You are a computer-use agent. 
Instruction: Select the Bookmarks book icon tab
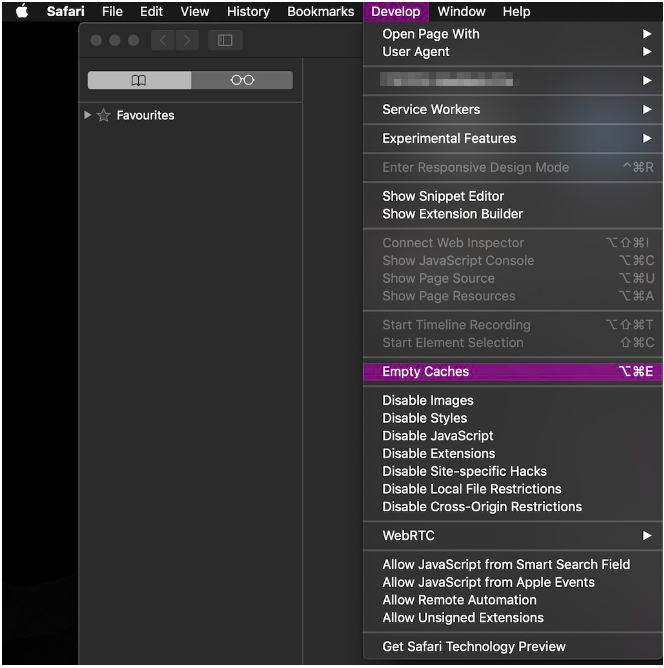pyautogui.click(x=139, y=80)
